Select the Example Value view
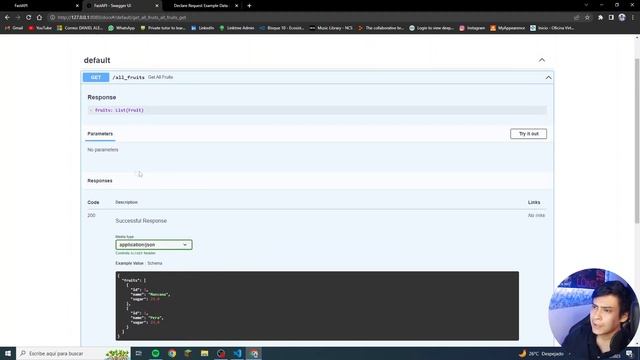Viewport: 640px width, 360px height. (x=129, y=263)
